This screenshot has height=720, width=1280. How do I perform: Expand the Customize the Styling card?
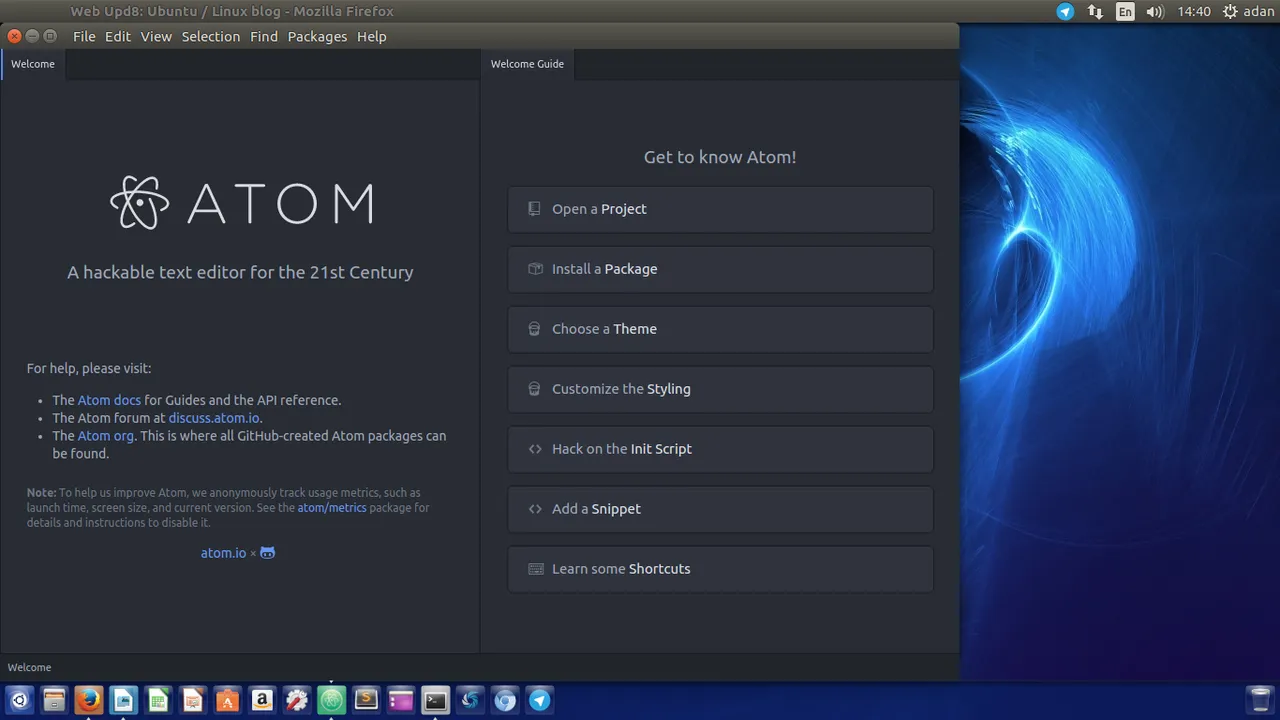[x=720, y=389]
